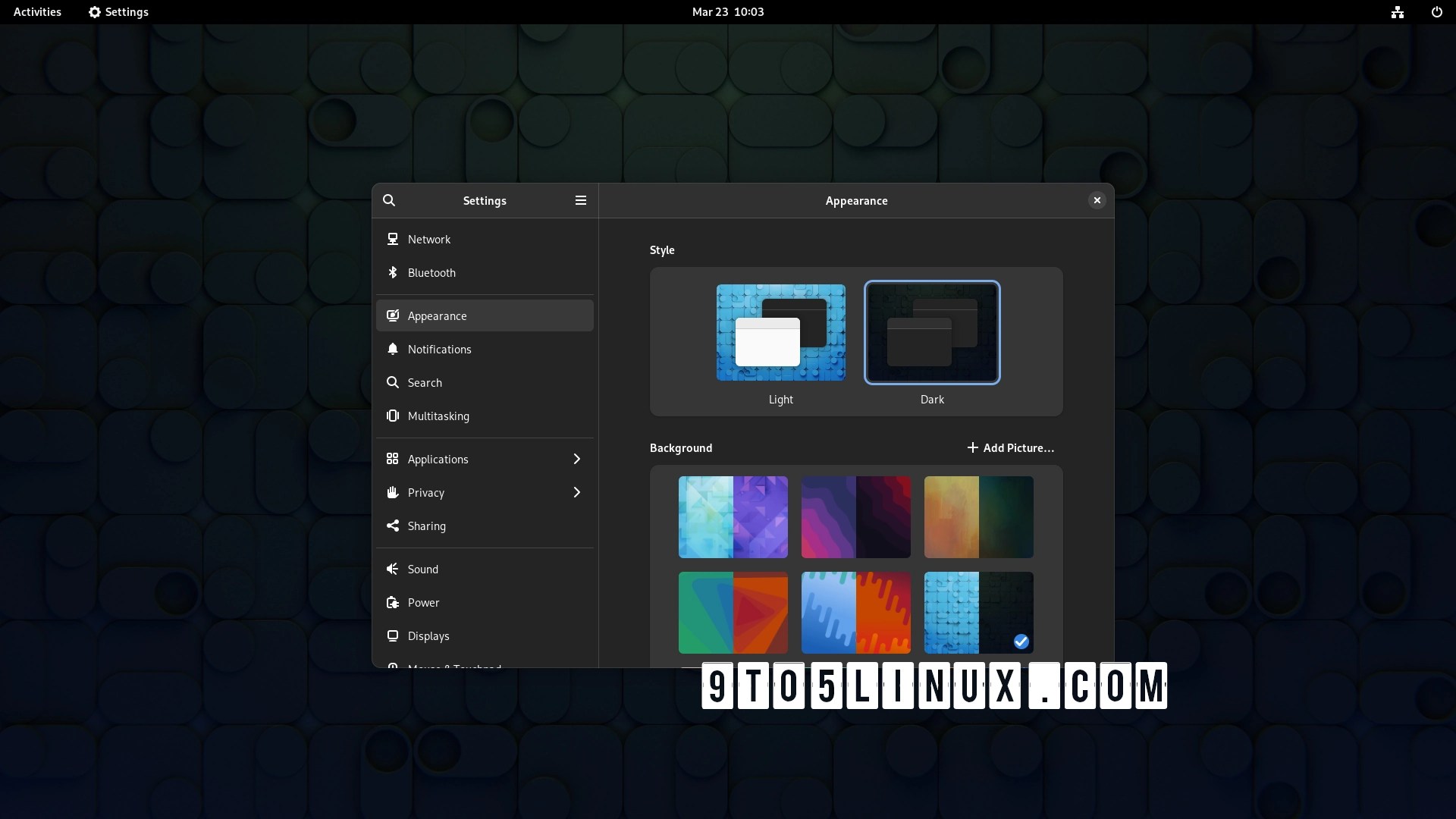Open the system power menu in top bar

point(1436,12)
